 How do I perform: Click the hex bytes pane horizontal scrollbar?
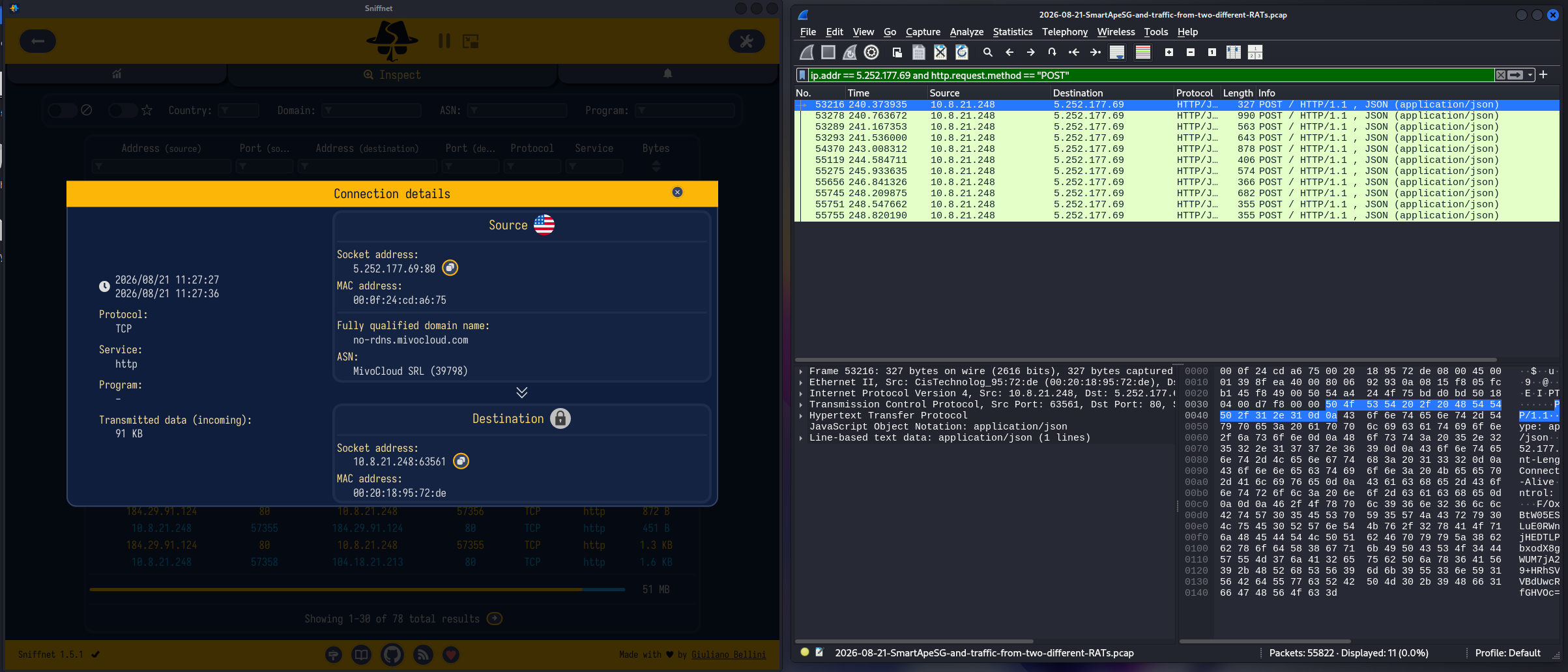1265,641
